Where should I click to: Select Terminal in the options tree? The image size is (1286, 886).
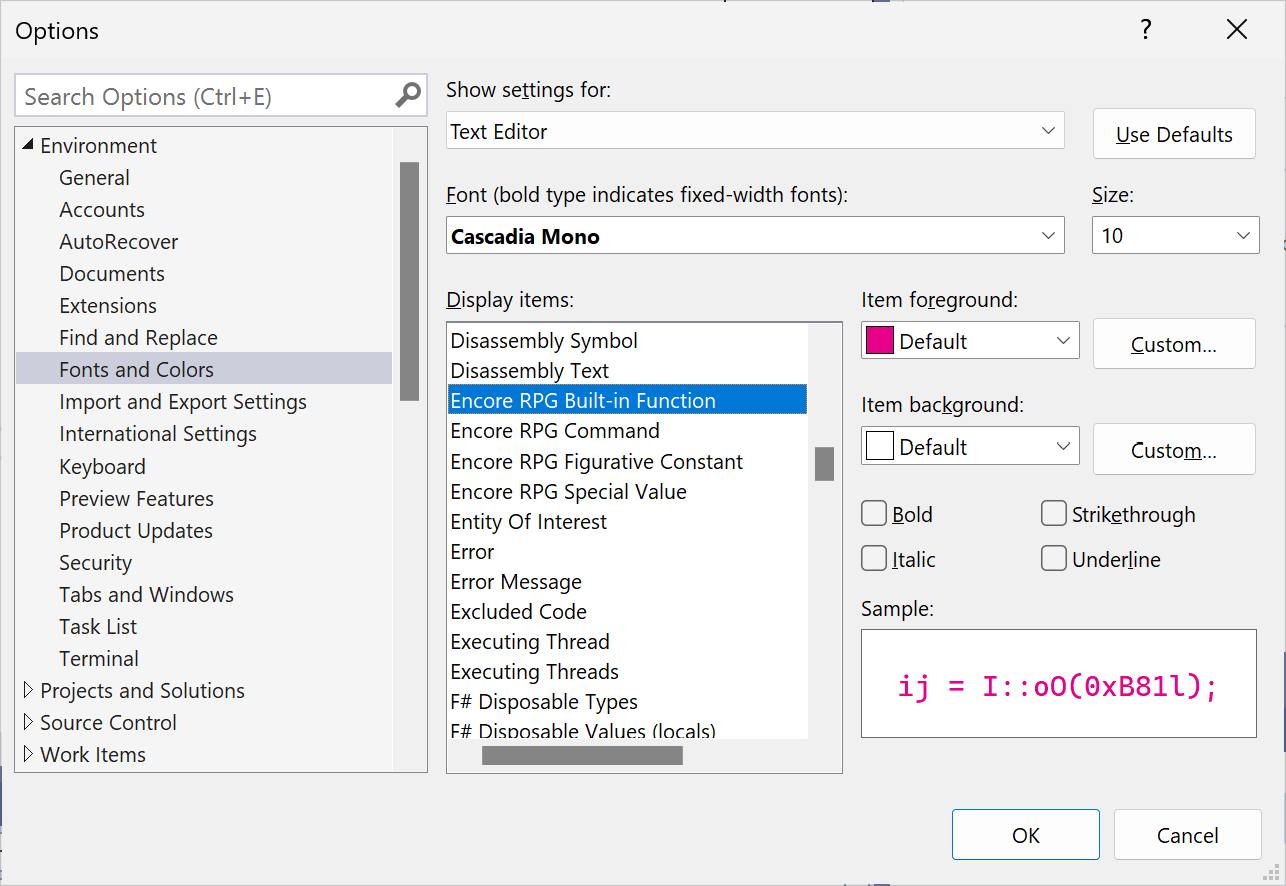pos(99,659)
